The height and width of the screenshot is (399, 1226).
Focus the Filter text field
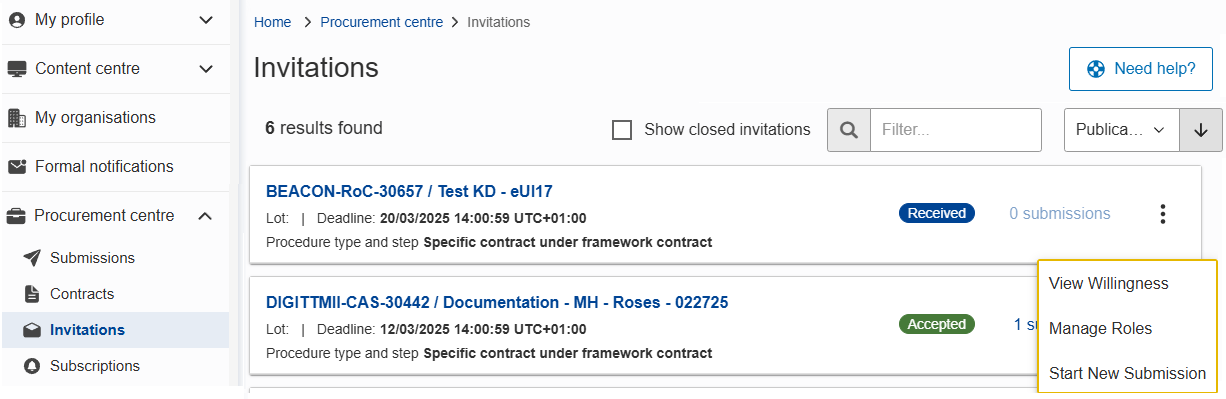click(x=956, y=130)
